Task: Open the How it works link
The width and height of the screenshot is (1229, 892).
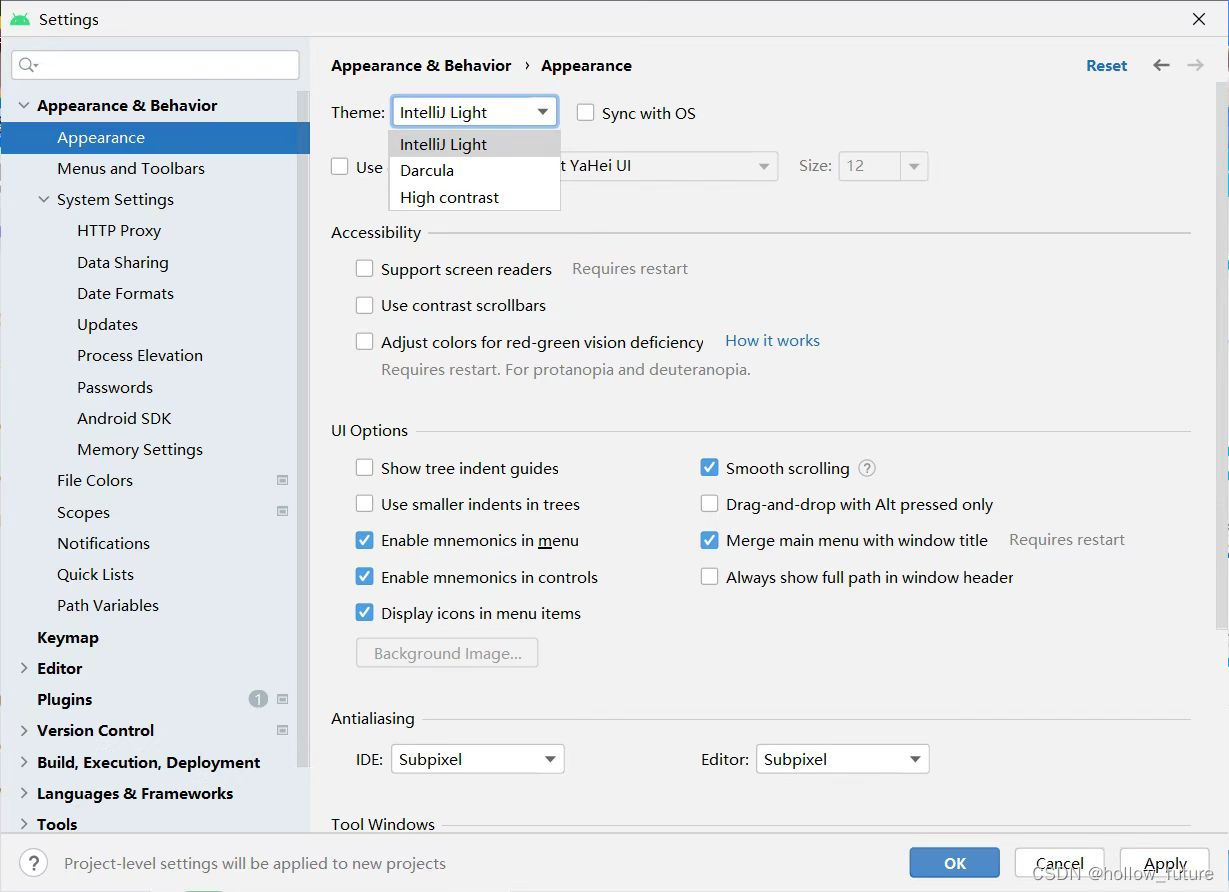Action: [772, 341]
